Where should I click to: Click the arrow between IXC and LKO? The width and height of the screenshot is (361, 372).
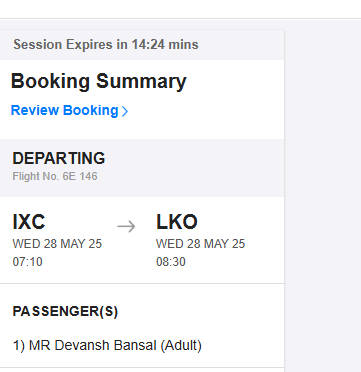(127, 226)
